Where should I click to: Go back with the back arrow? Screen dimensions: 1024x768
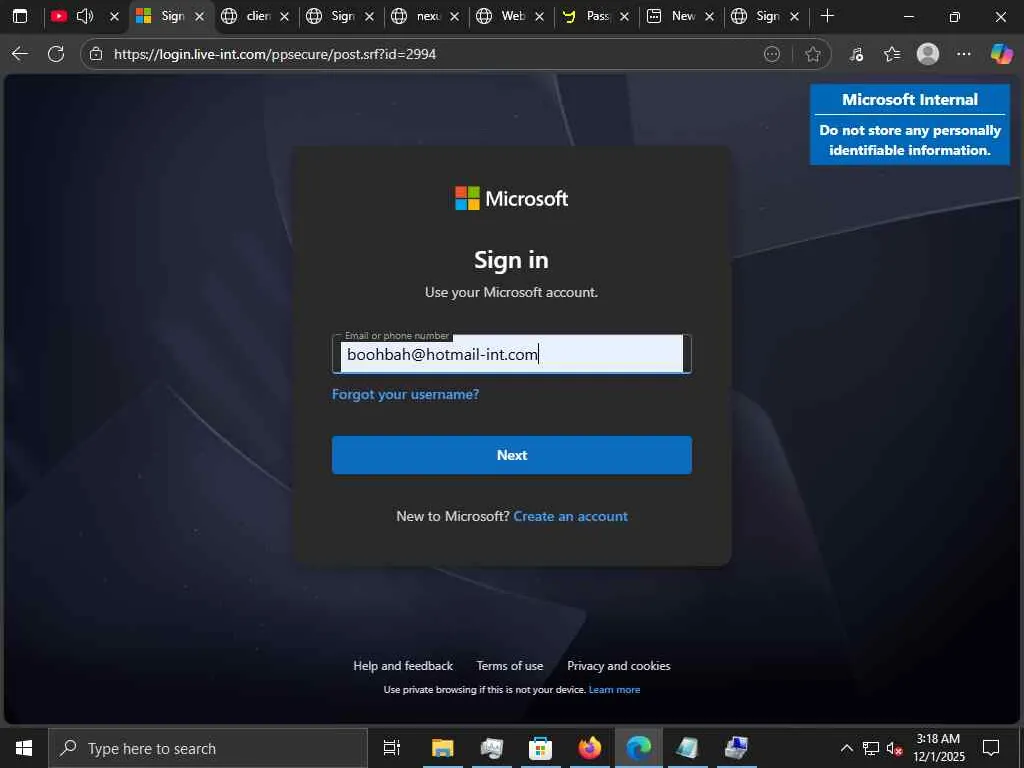click(x=20, y=54)
